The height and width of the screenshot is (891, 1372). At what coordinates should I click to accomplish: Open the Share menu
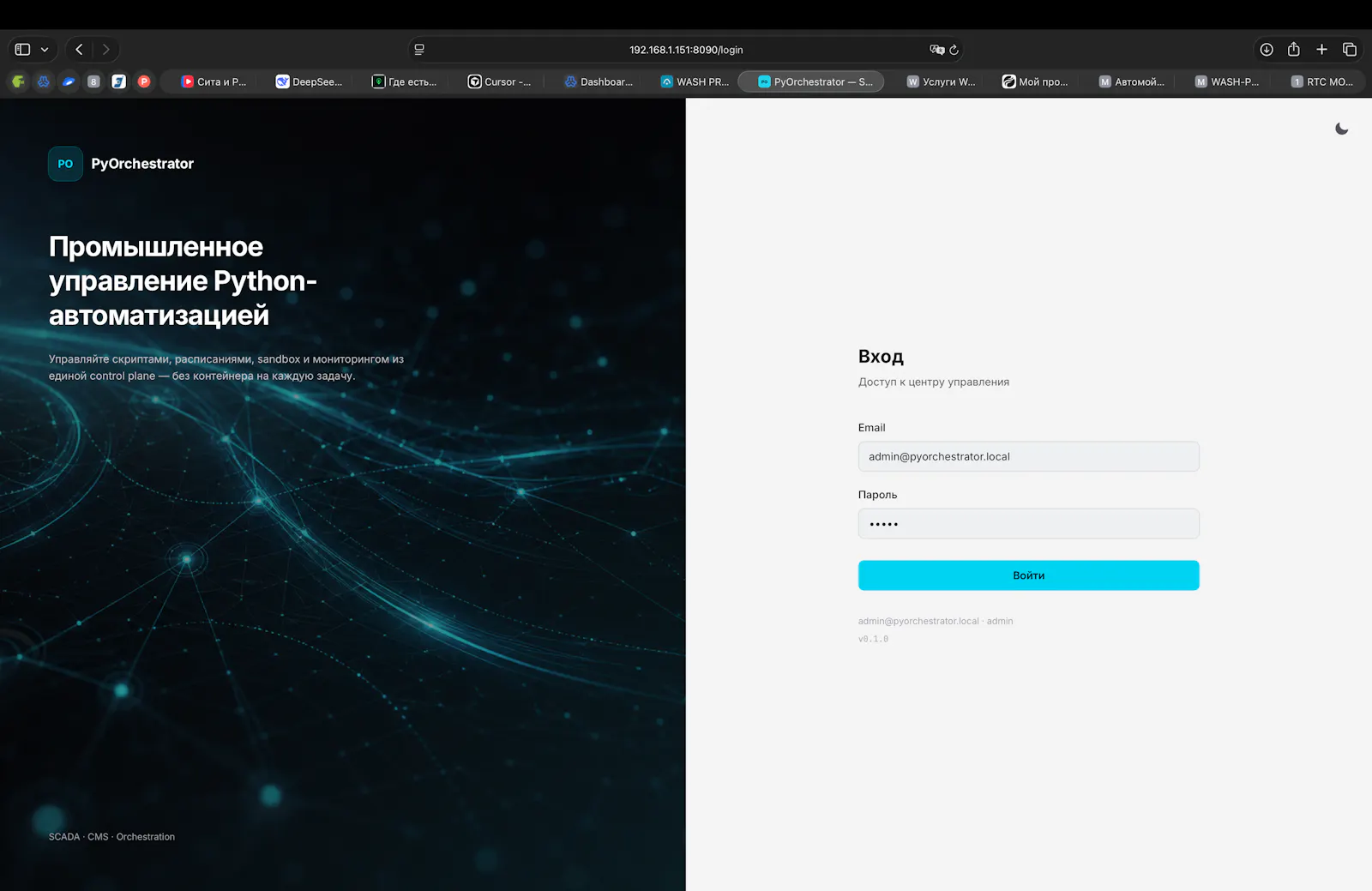pos(1294,50)
